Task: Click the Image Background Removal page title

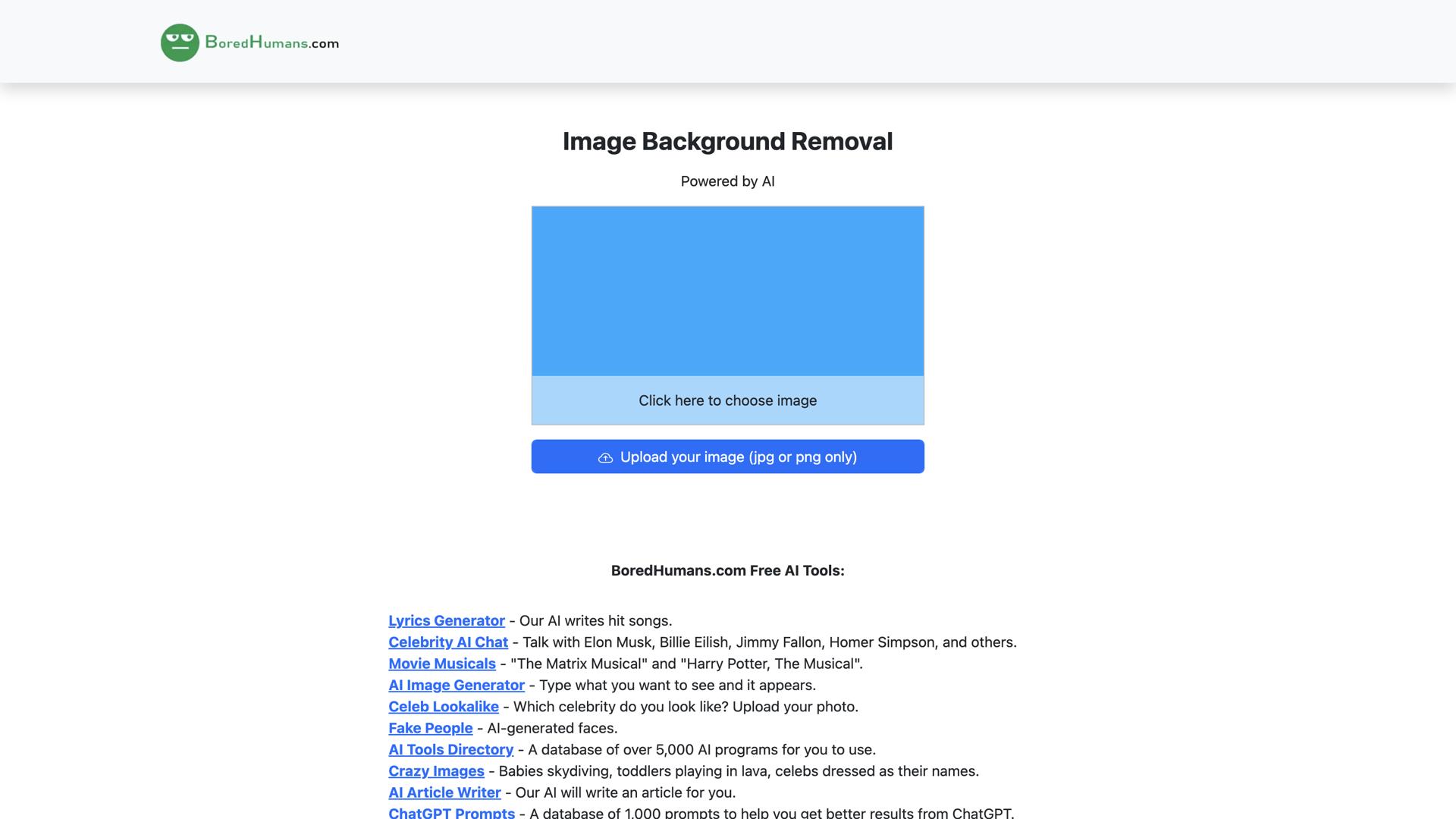Action: [727, 141]
